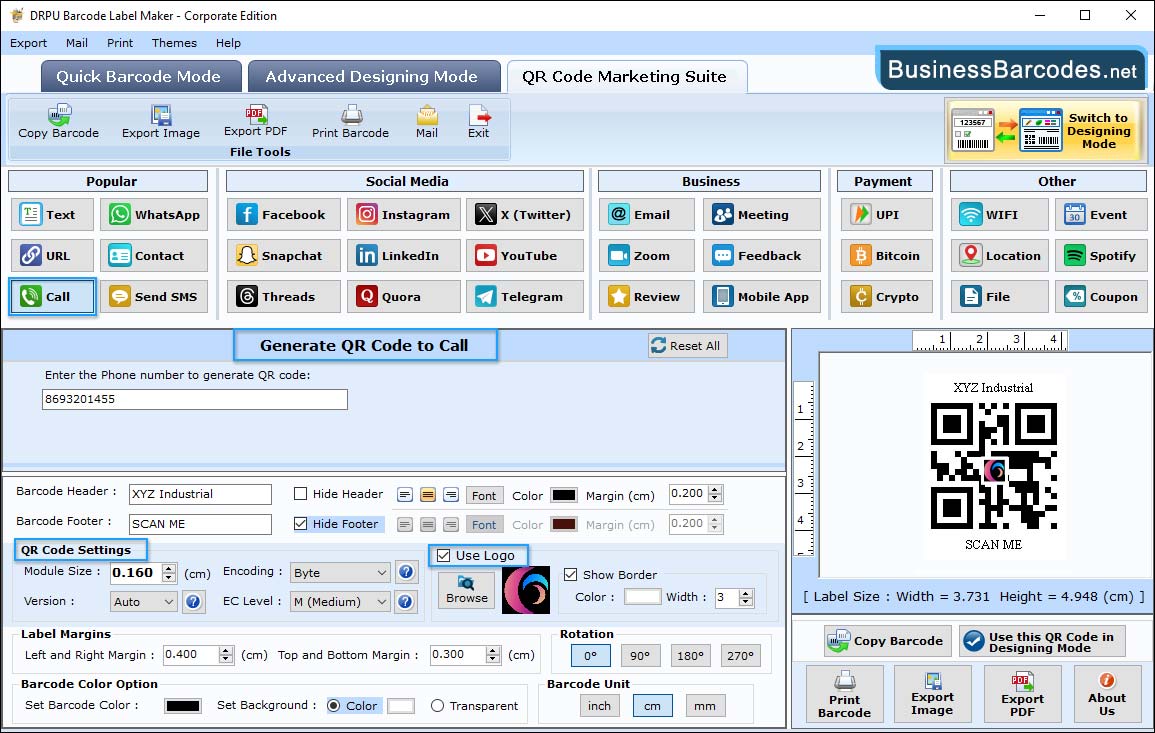Open the Print menu
Viewport: 1155px width, 733px height.
[119, 43]
